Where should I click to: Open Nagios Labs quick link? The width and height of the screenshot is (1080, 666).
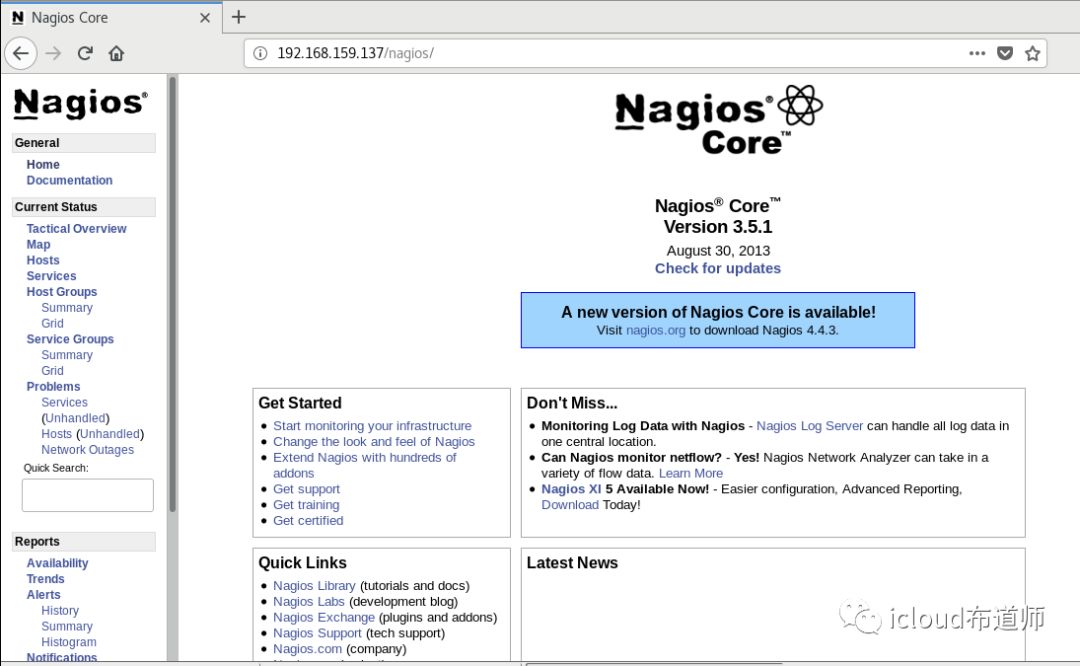click(309, 602)
